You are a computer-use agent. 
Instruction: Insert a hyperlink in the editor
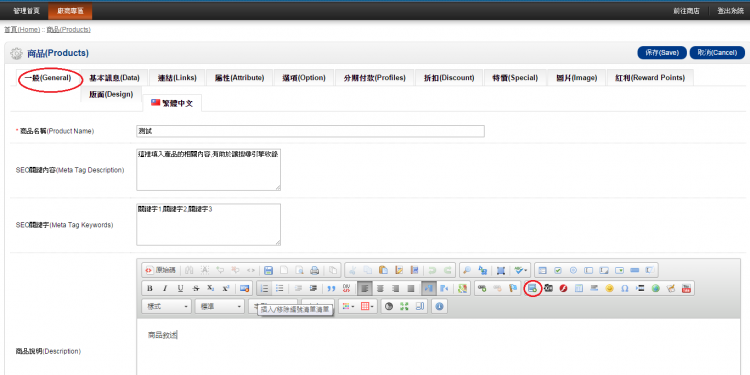pos(482,288)
